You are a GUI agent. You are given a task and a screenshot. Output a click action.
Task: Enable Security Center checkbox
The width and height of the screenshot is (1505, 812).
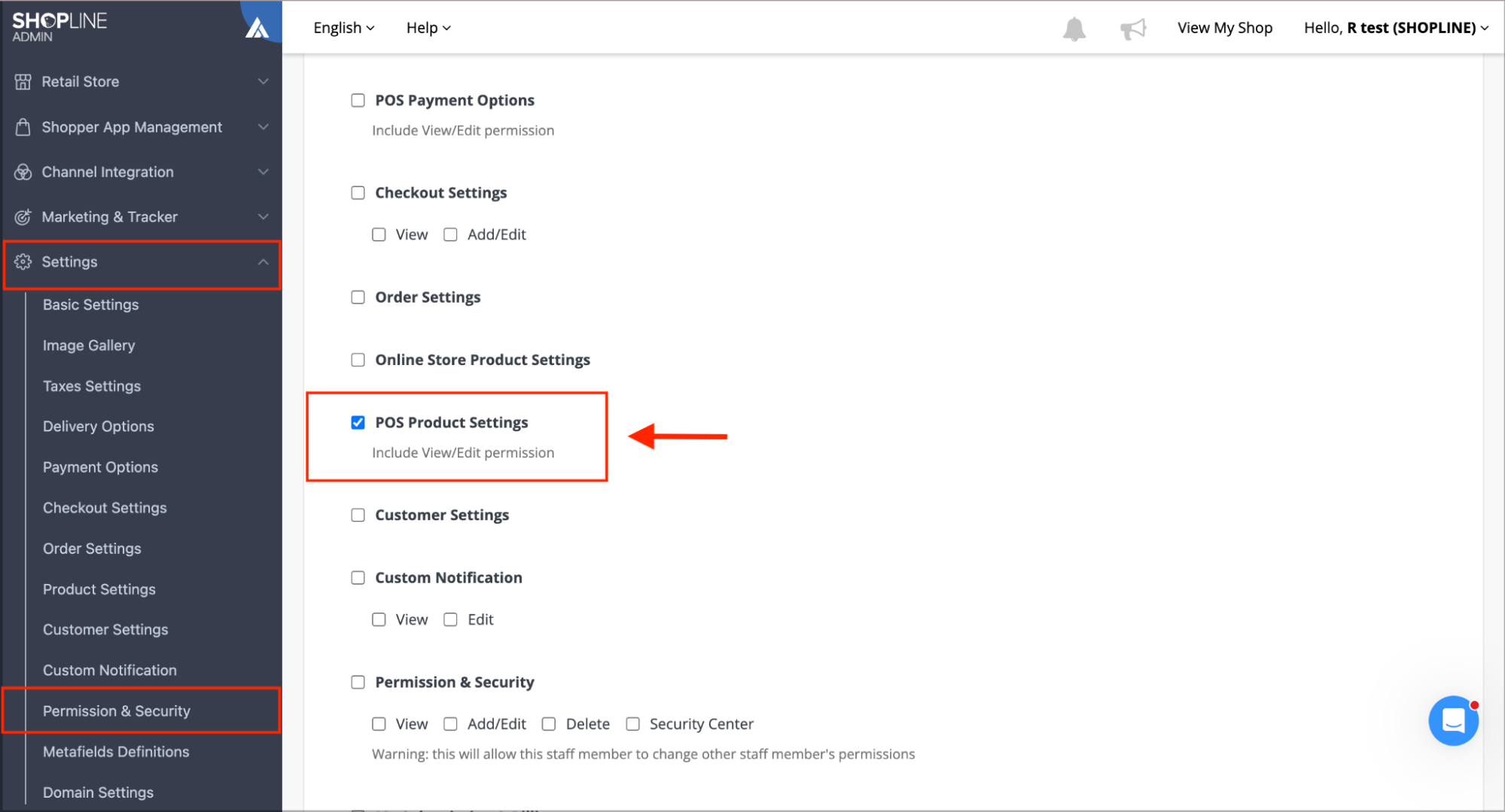pyautogui.click(x=633, y=724)
